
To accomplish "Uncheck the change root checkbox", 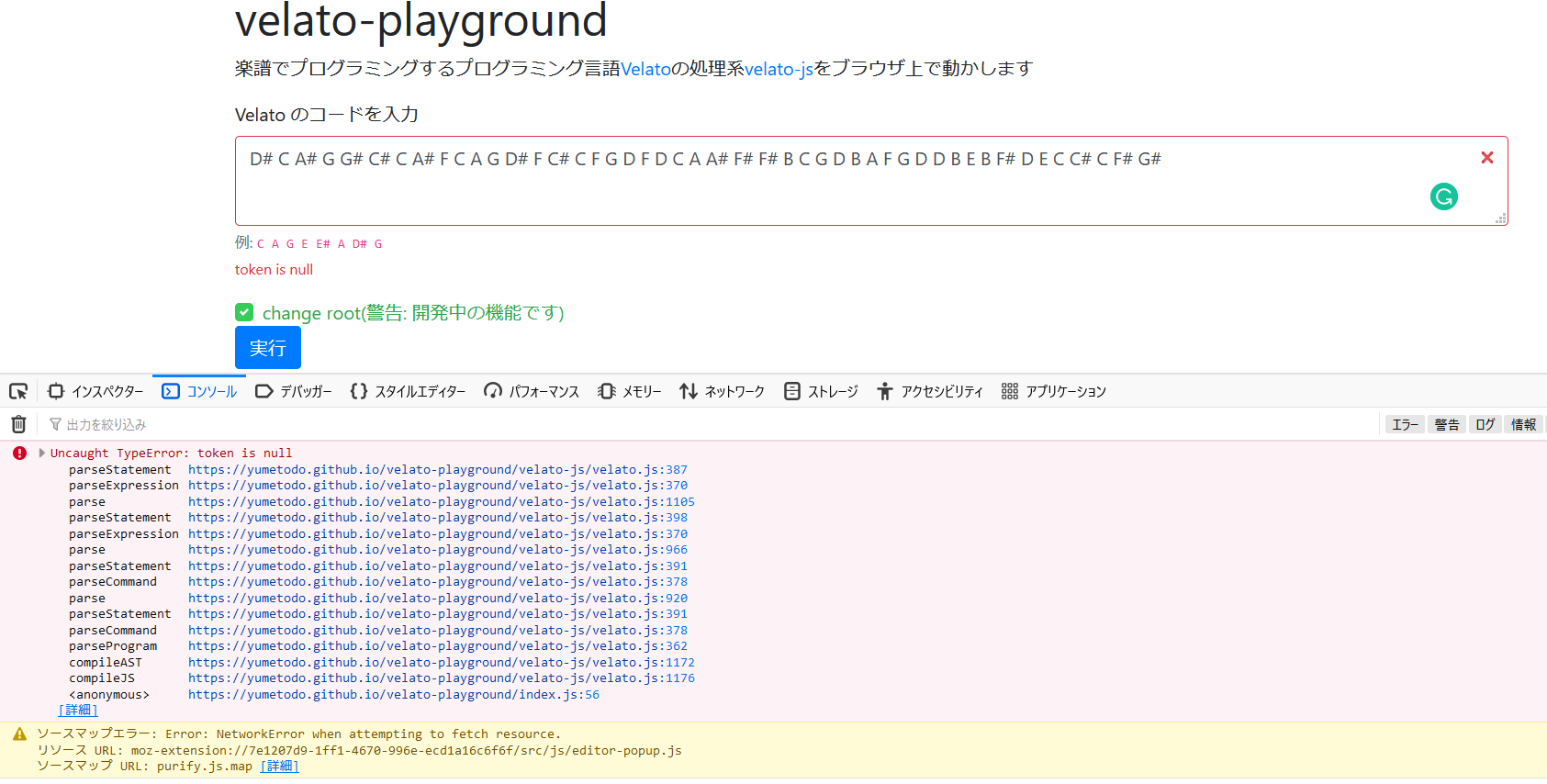I will 244,312.
